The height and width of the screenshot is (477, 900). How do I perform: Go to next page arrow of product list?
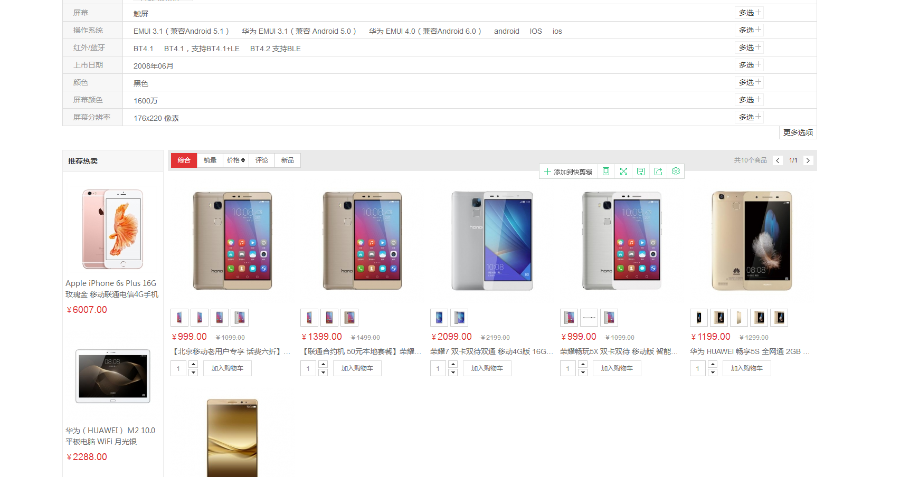pos(808,161)
